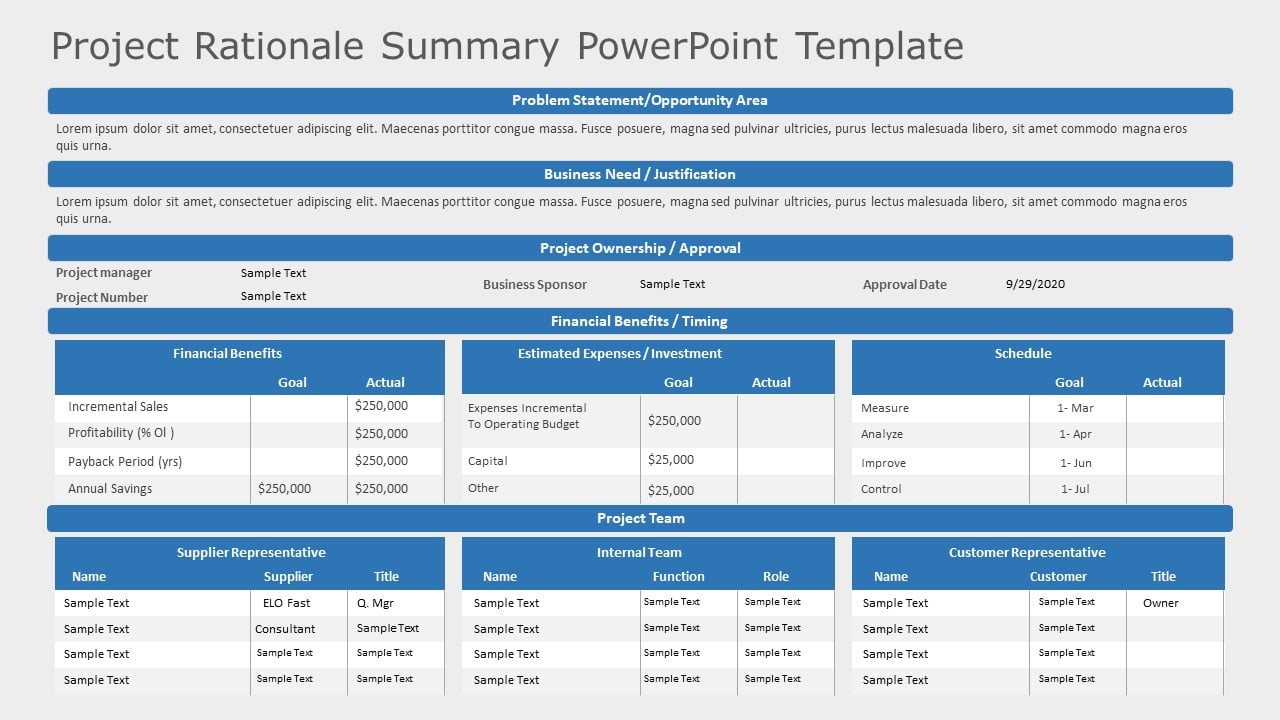The height and width of the screenshot is (720, 1280).
Task: Click the Project manager sample text
Action: [x=273, y=273]
